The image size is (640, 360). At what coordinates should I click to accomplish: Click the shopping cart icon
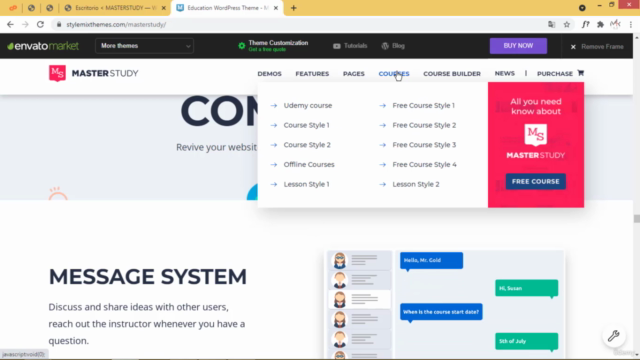tap(580, 73)
